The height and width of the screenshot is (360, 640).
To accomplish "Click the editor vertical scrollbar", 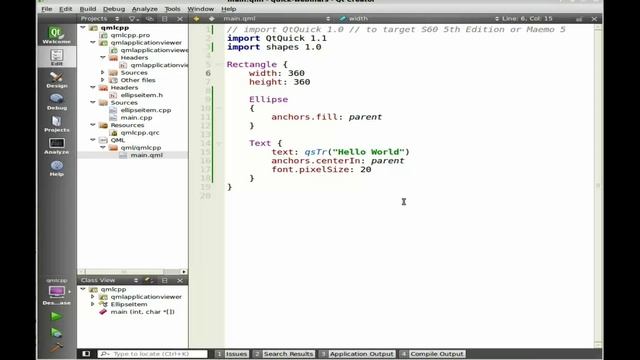I will (x=598, y=185).
